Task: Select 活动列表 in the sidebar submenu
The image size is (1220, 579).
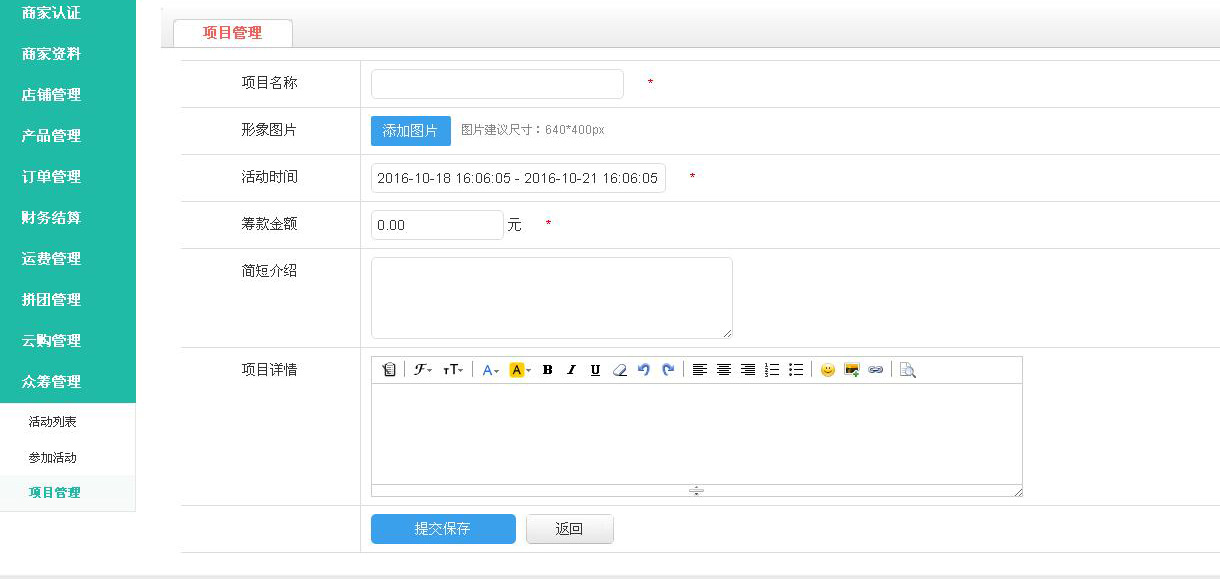Action: point(53,422)
